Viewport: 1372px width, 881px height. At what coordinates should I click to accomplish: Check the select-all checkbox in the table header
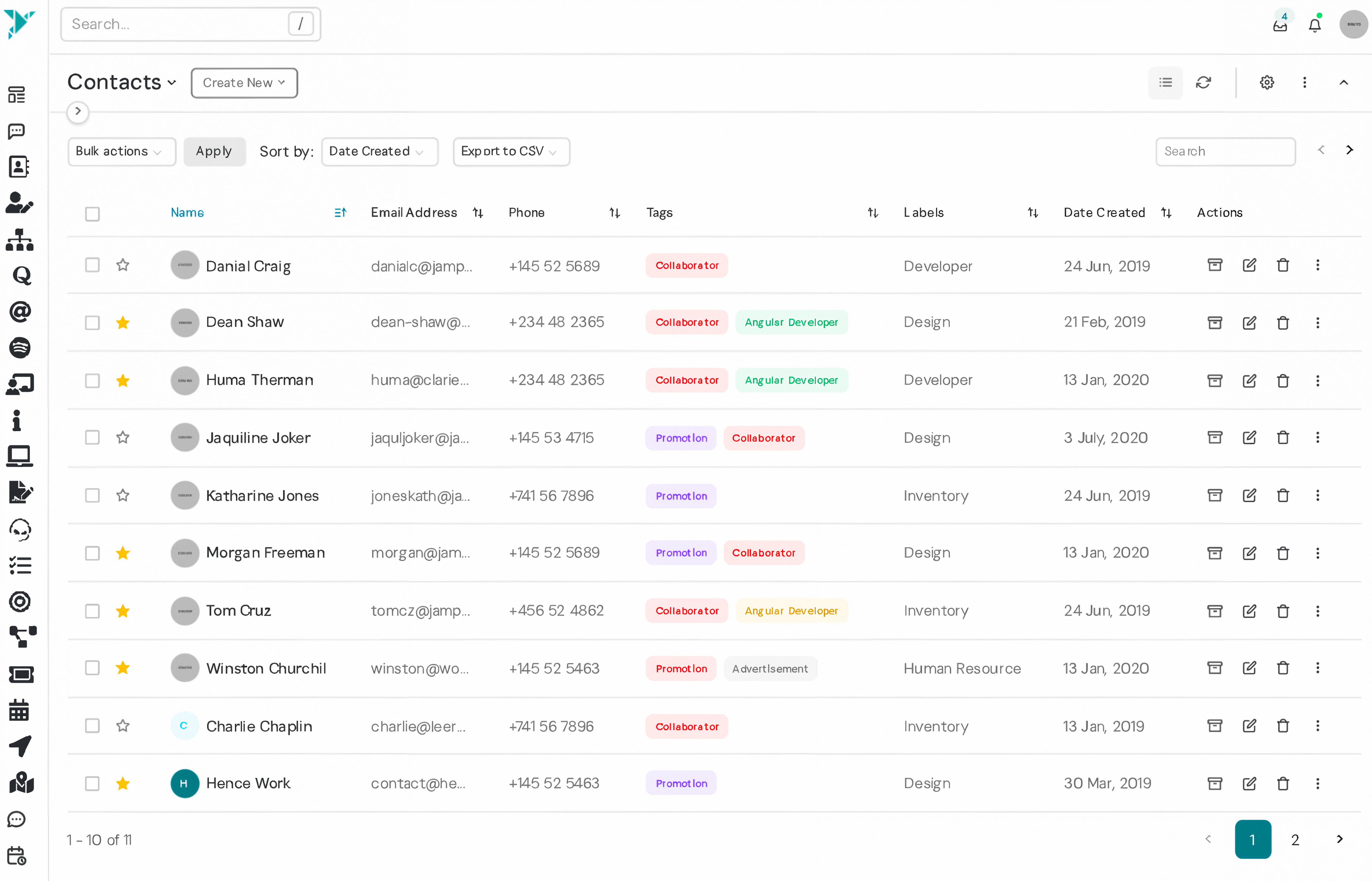[92, 213]
